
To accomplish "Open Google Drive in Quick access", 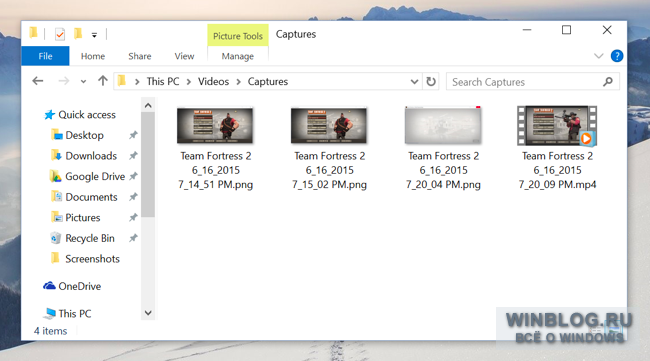I will tap(95, 177).
